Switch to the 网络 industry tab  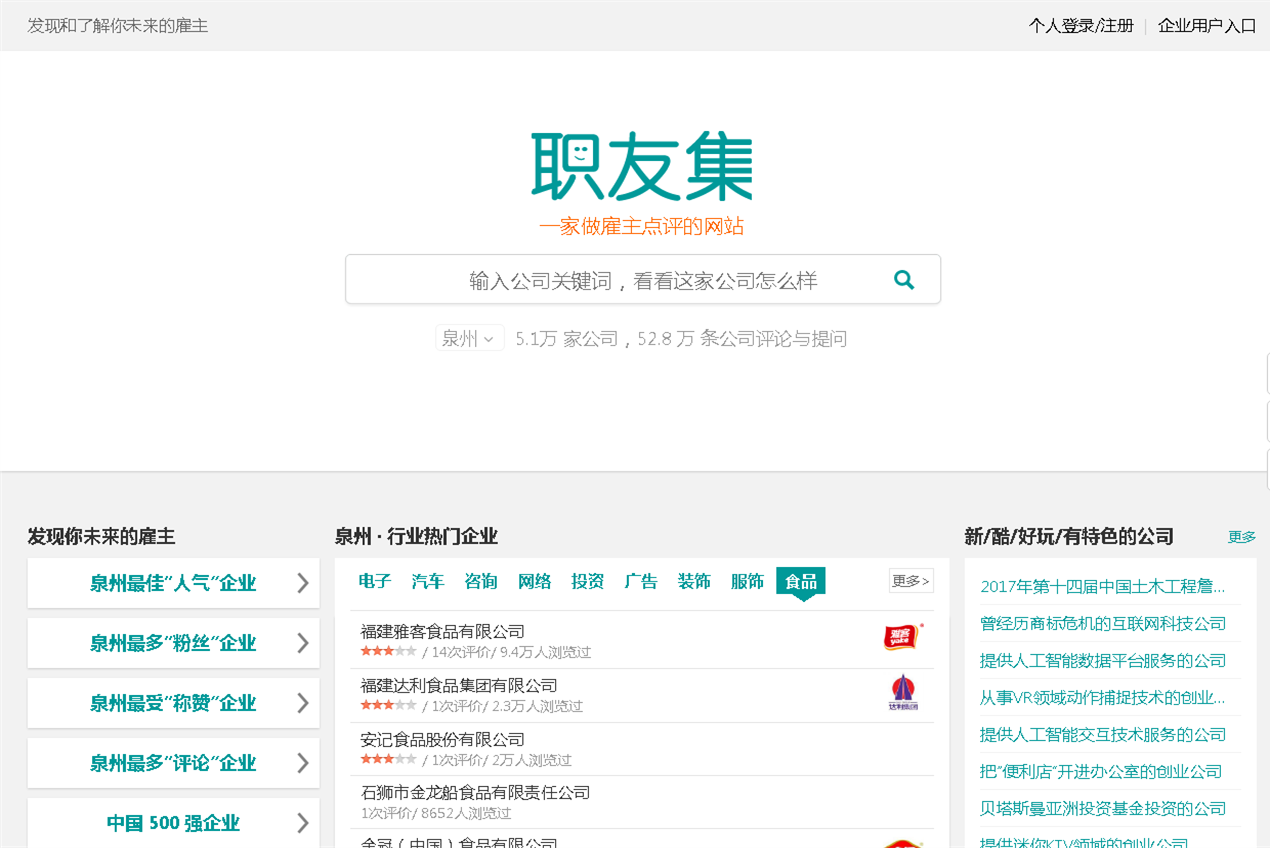pos(535,582)
